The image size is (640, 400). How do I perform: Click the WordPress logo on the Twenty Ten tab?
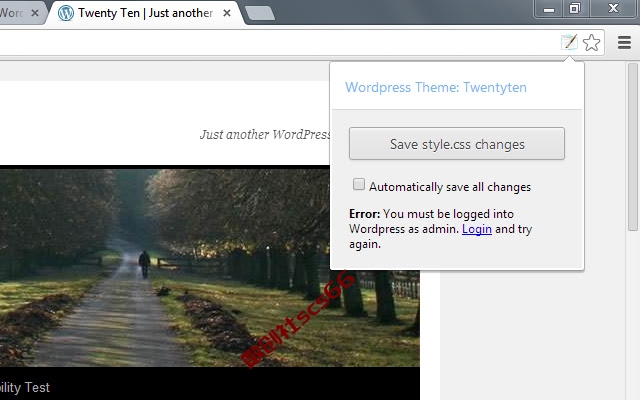click(x=66, y=13)
